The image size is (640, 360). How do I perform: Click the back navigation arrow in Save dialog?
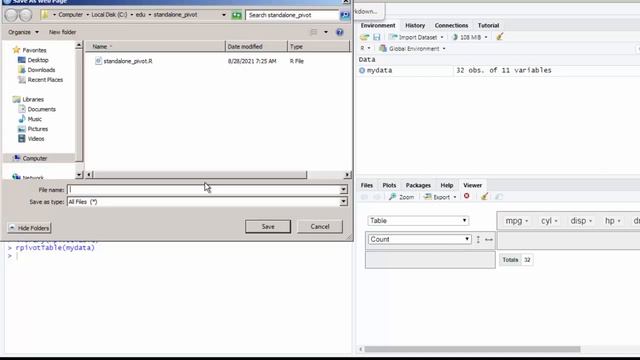click(11, 15)
